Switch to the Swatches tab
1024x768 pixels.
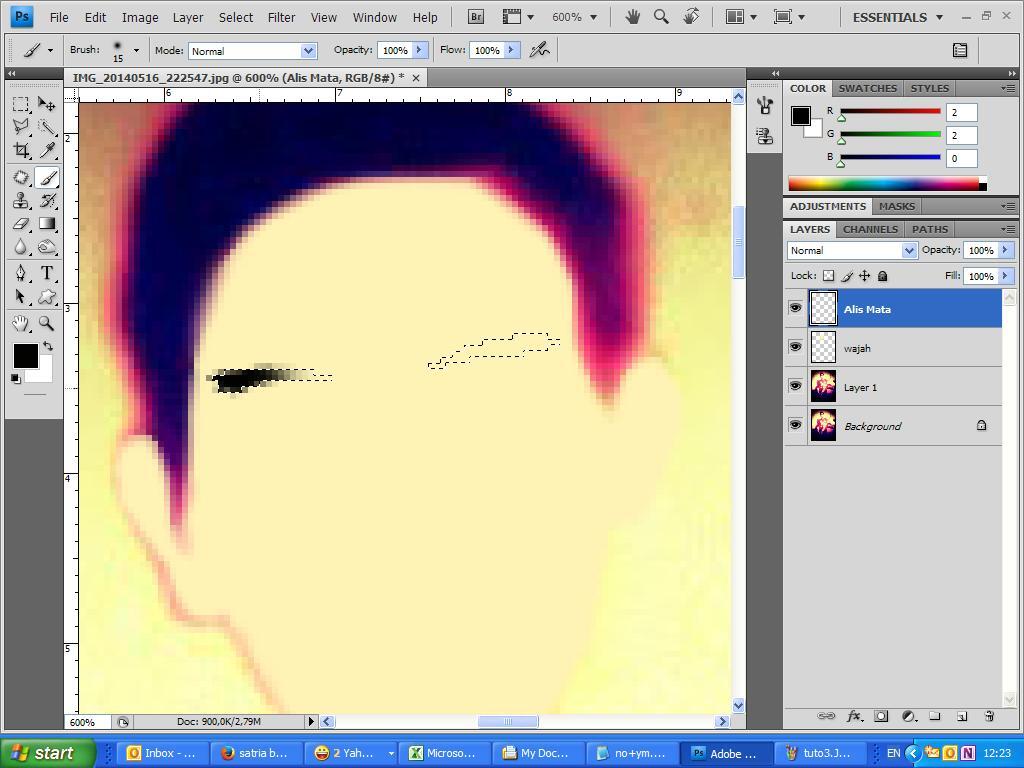[x=867, y=88]
